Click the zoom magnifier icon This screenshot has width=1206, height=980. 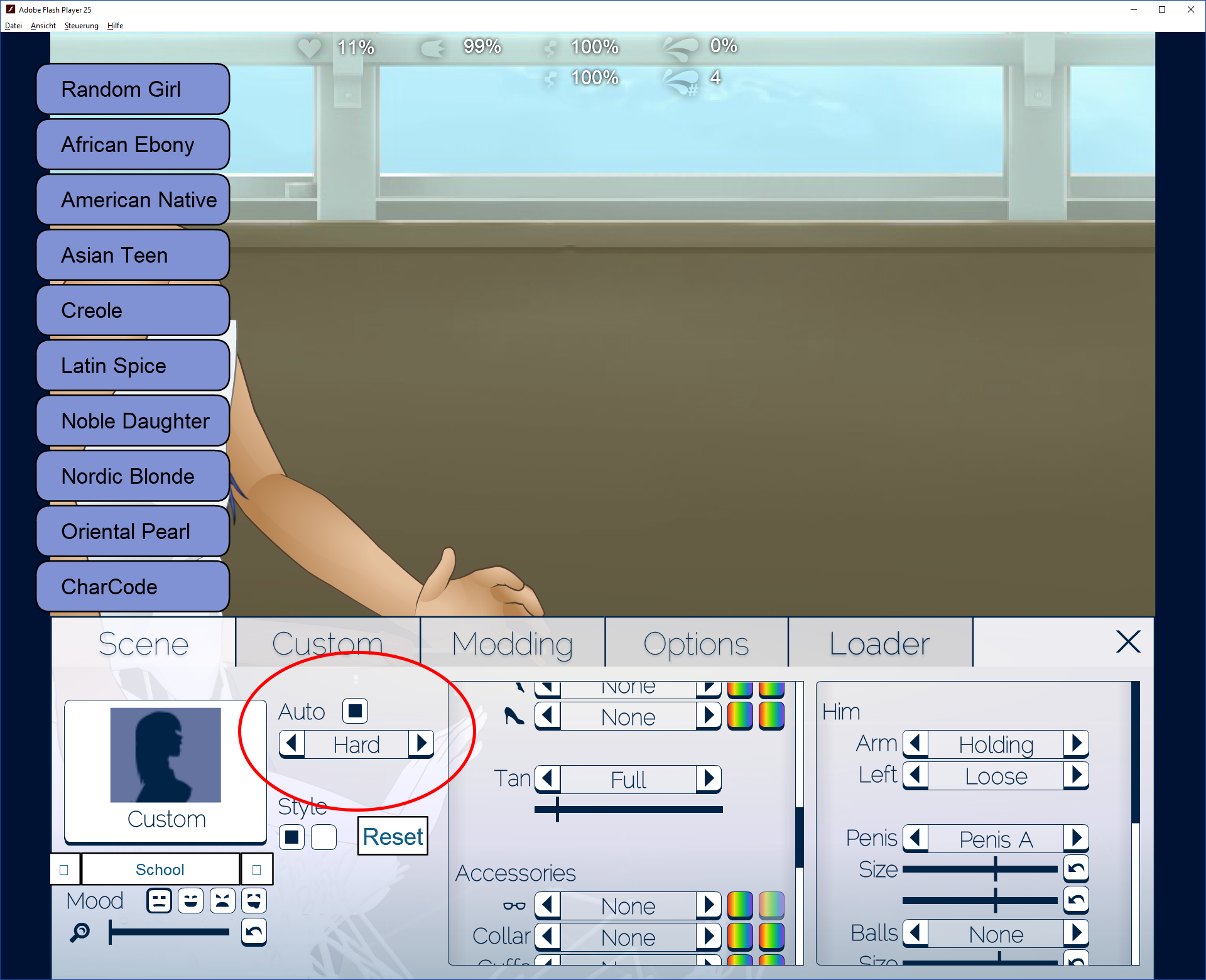80,932
